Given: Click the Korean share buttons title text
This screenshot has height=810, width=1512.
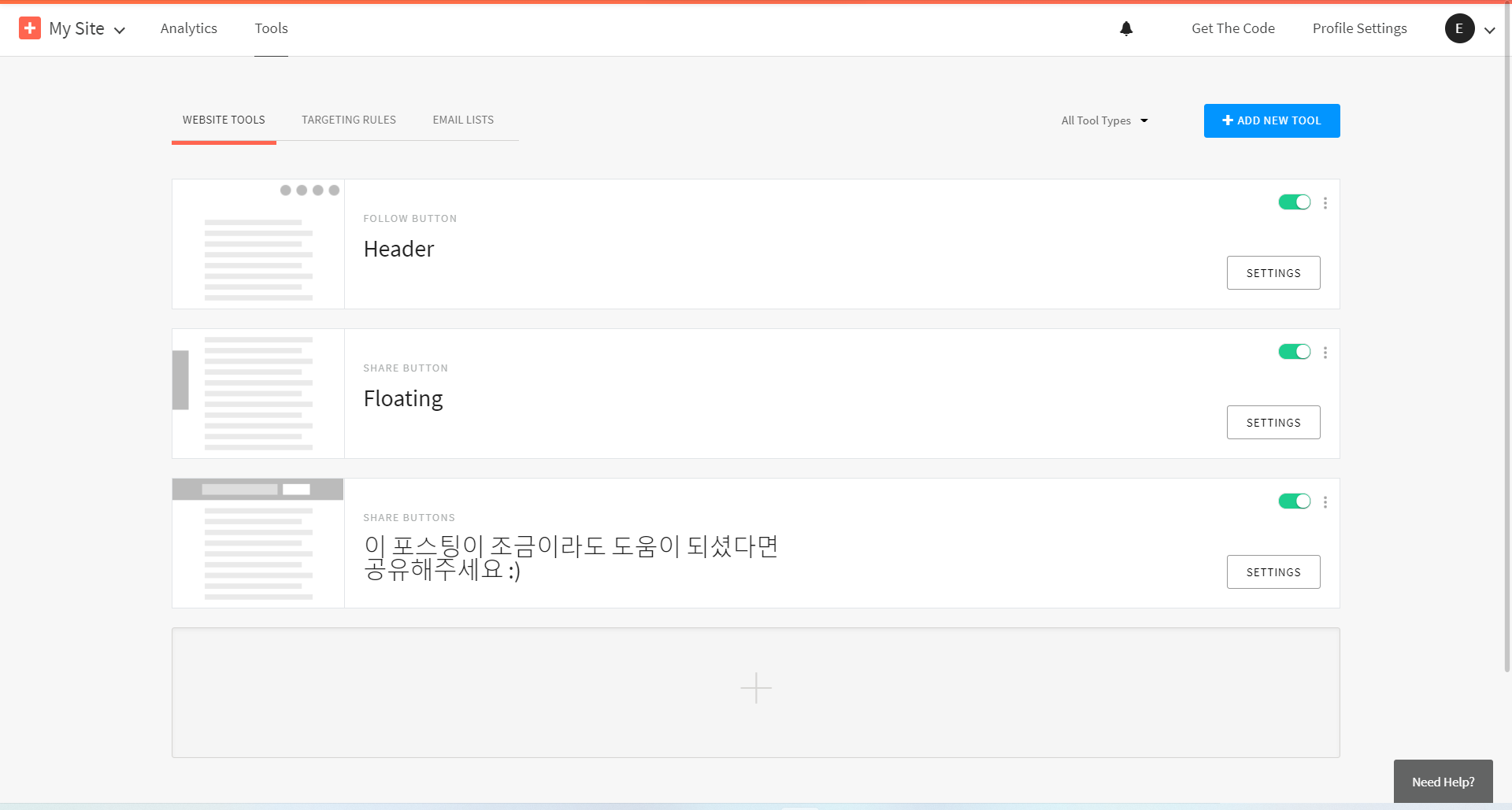Looking at the screenshot, I should point(571,557).
